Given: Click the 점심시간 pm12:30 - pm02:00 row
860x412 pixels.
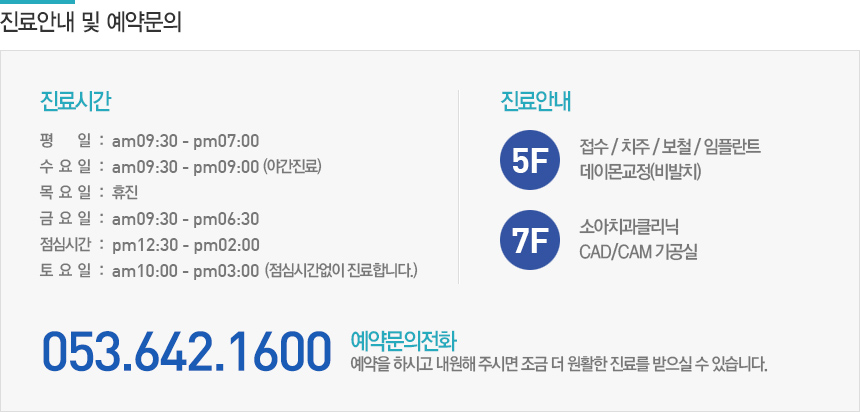Looking at the screenshot, I should 150,245.
